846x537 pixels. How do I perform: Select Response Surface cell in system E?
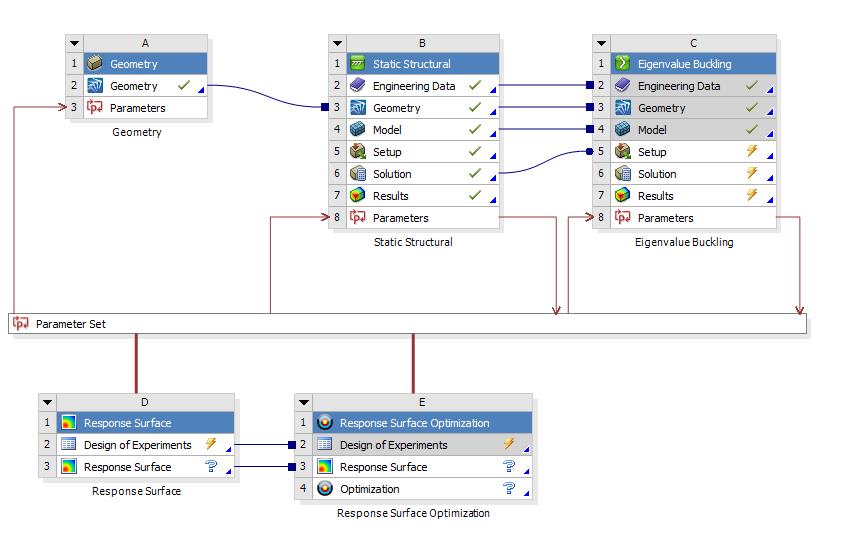[422, 467]
